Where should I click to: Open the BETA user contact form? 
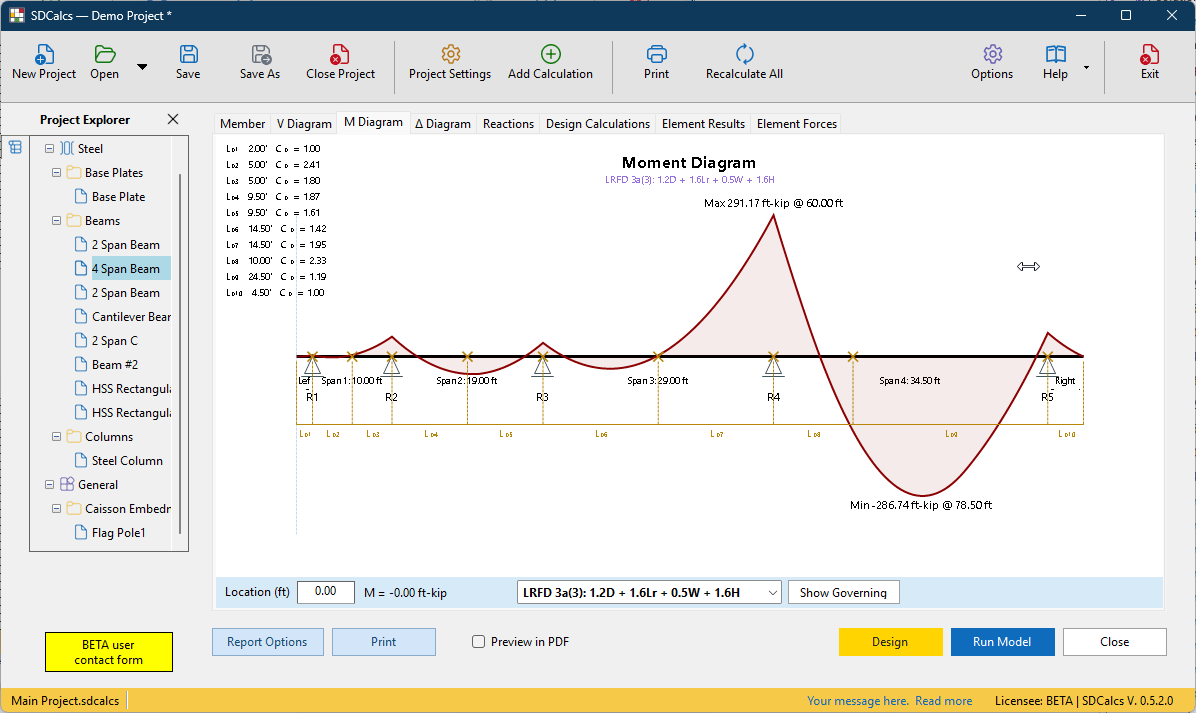click(x=108, y=652)
